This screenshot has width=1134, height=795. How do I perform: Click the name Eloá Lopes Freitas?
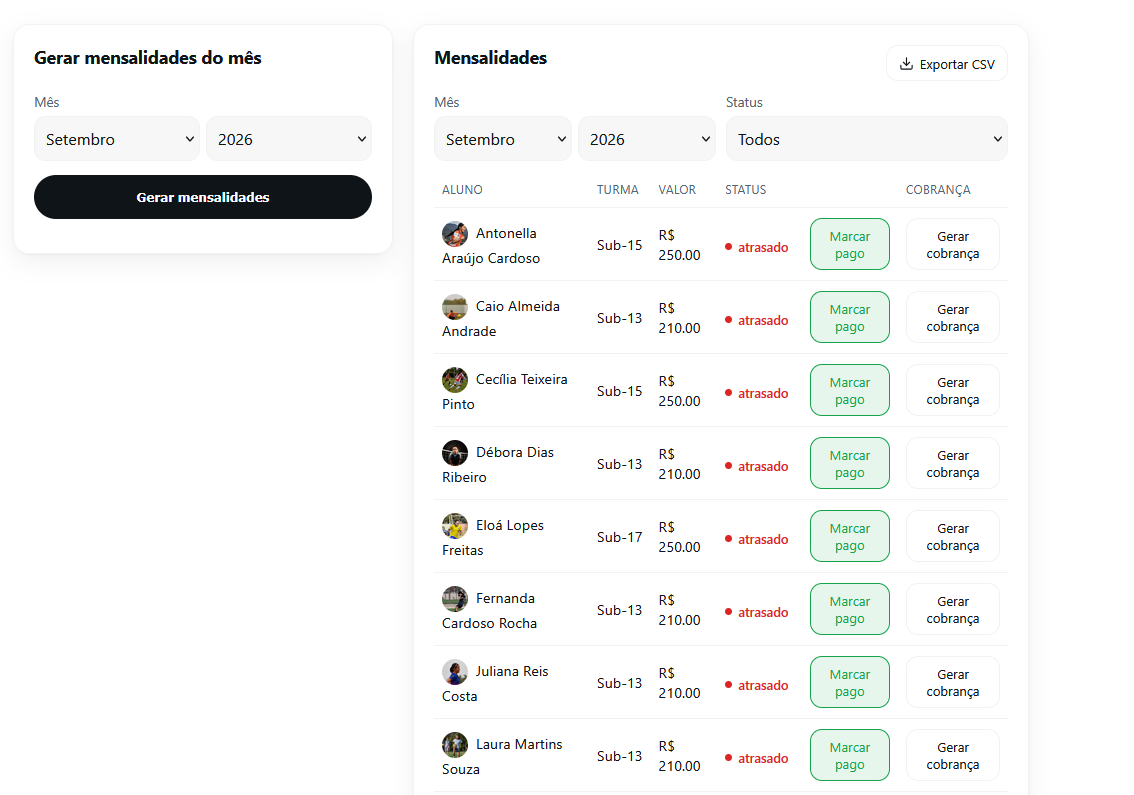(x=493, y=538)
